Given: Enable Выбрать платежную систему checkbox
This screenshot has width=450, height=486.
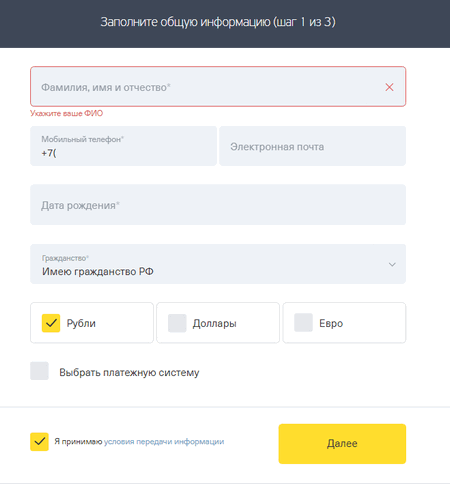Looking at the screenshot, I should (x=39, y=371).
